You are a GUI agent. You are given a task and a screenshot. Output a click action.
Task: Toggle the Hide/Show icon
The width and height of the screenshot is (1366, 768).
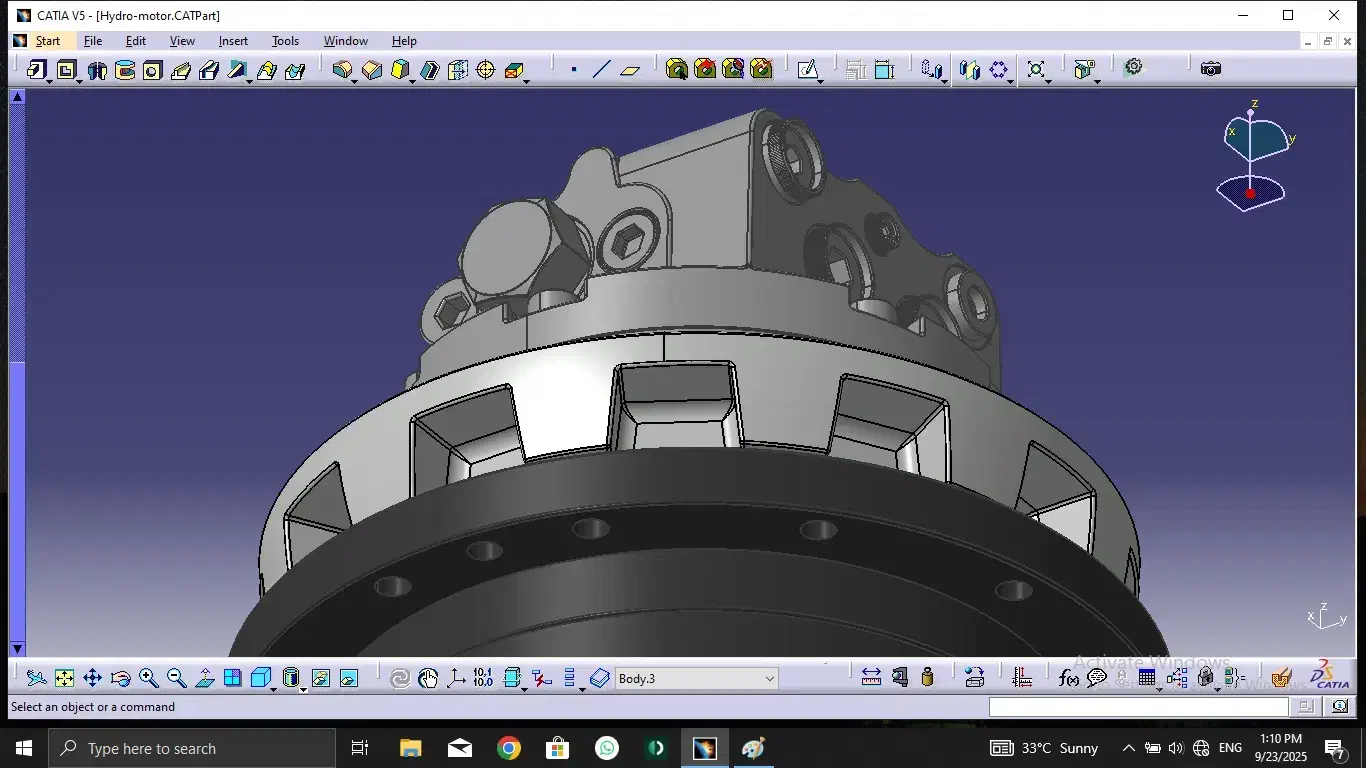coord(320,678)
